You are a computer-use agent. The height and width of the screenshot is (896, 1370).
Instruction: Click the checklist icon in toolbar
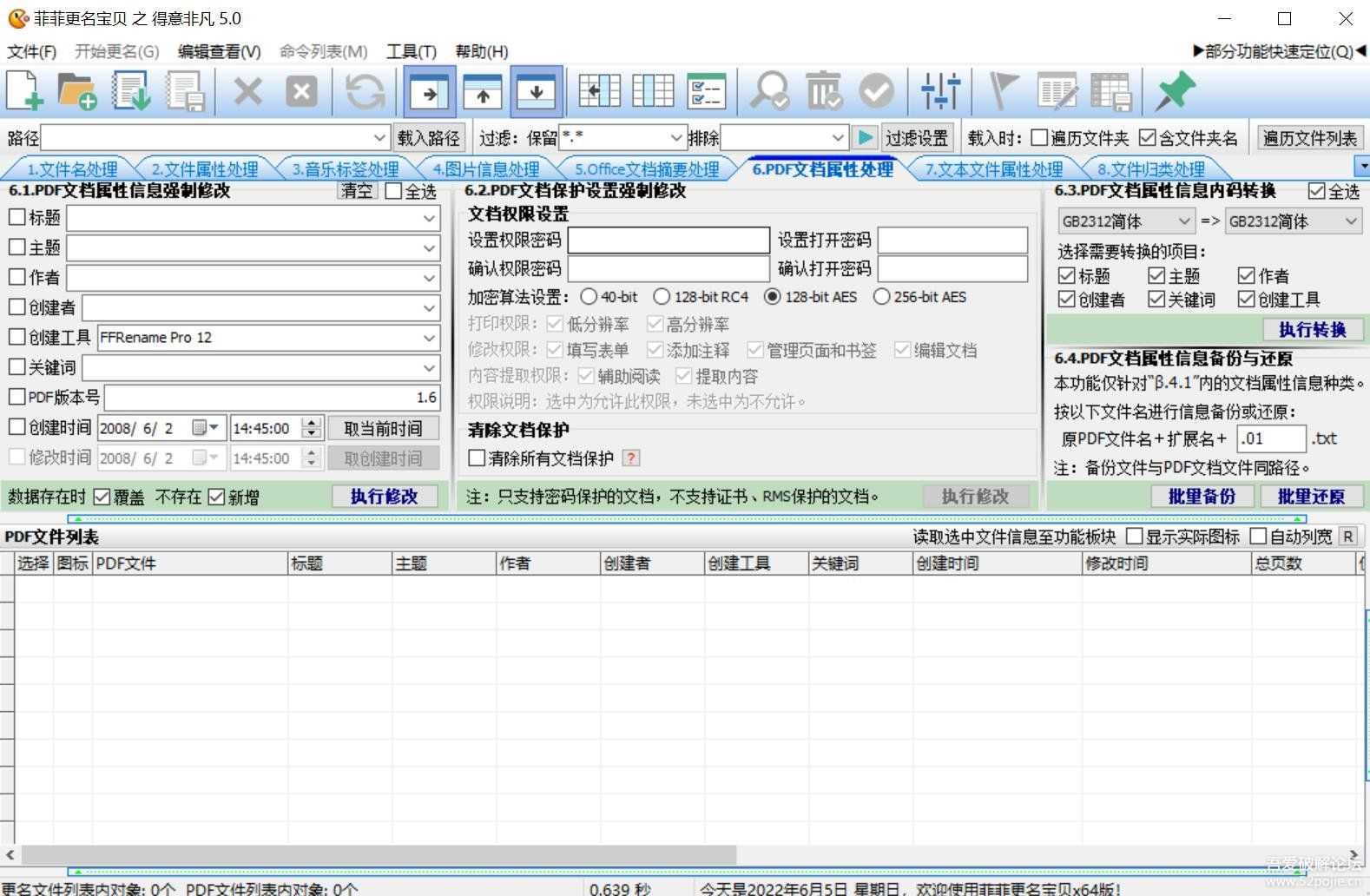(x=705, y=91)
